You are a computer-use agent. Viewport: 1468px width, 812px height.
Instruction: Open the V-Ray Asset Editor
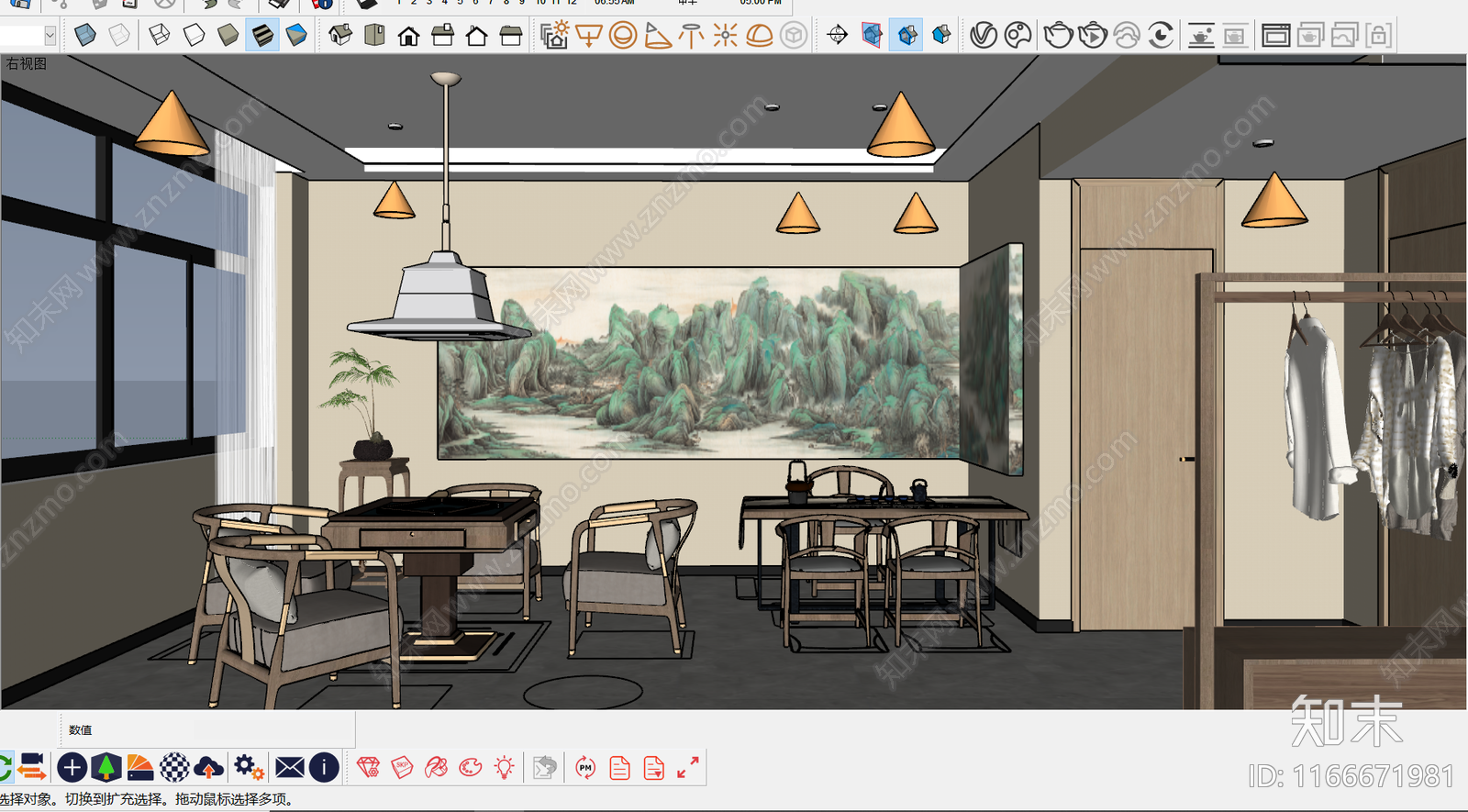point(984,35)
